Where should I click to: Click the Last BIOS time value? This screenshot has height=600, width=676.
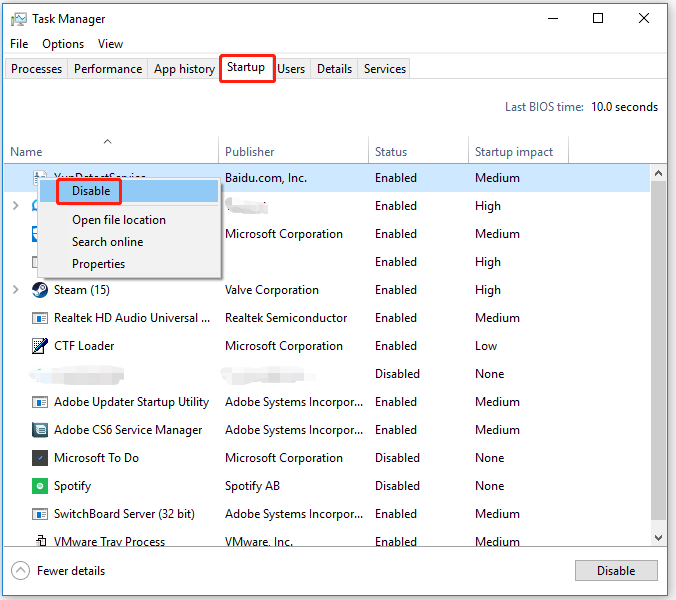(x=624, y=107)
